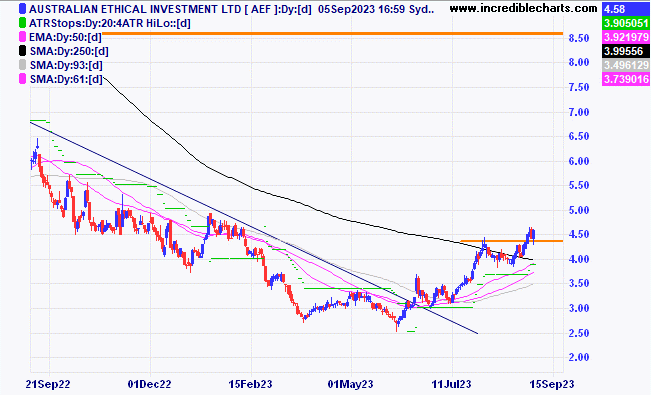Click the 3.496129 SMA 93 value box
Screen dimensions: 651x395
point(625,65)
